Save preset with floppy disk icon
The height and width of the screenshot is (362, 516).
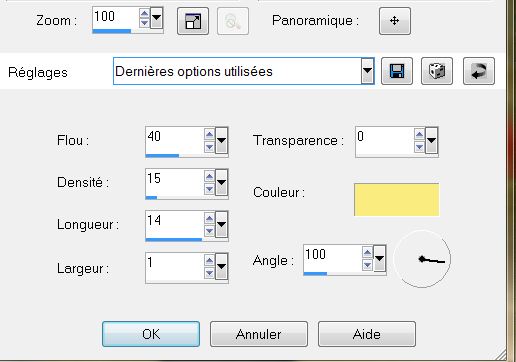pos(397,71)
